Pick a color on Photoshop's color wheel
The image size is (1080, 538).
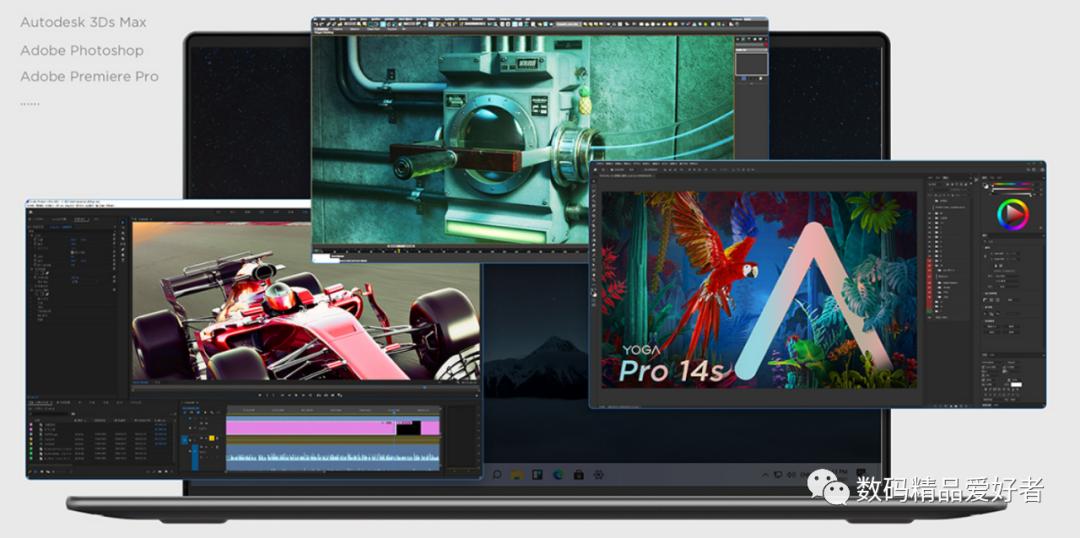[1013, 214]
